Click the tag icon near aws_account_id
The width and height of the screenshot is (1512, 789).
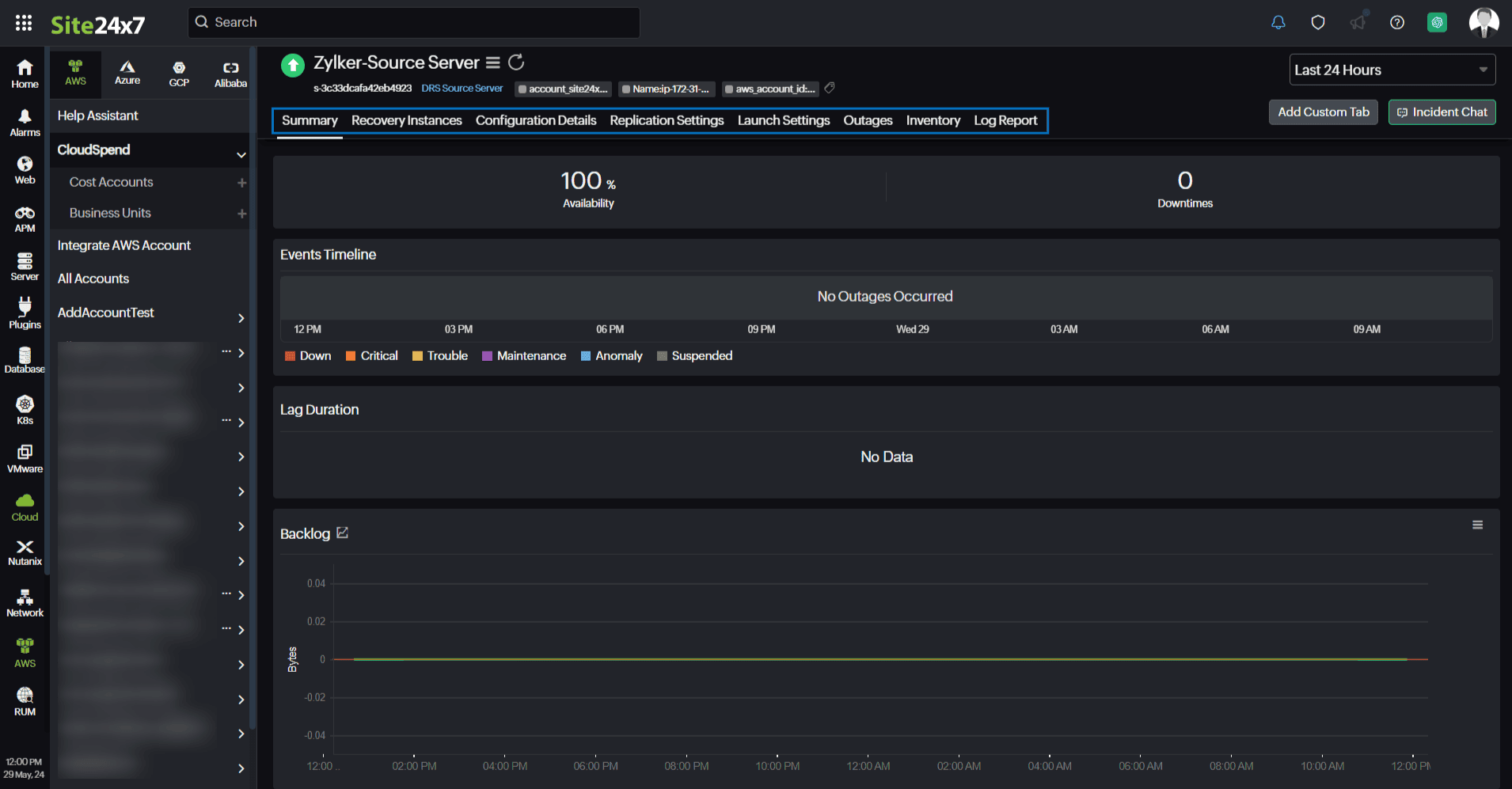[829, 88]
